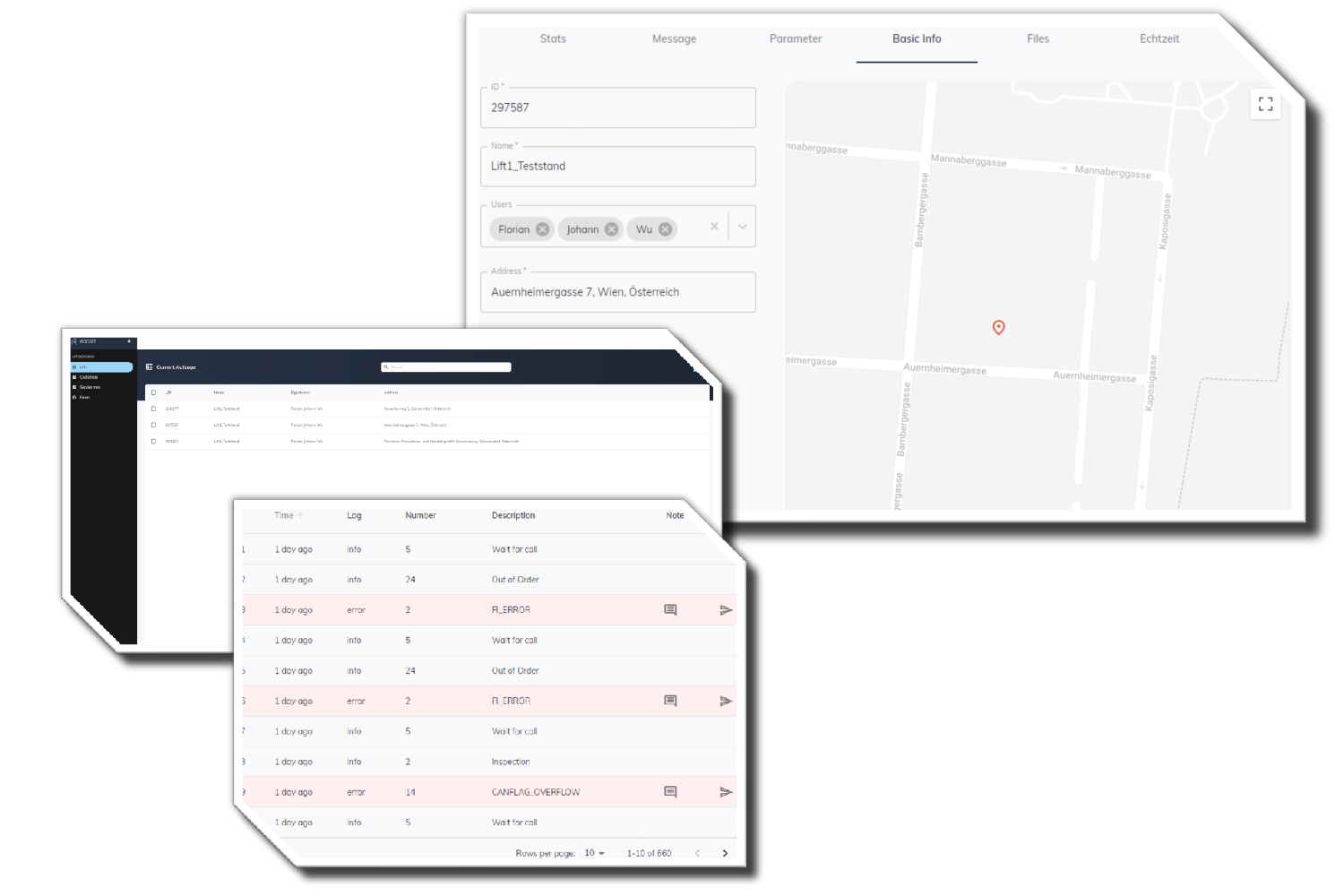Image resolution: width=1344 pixels, height=896 pixels.
Task: Open the note icon on the FL_ERROR row
Action: (x=669, y=610)
